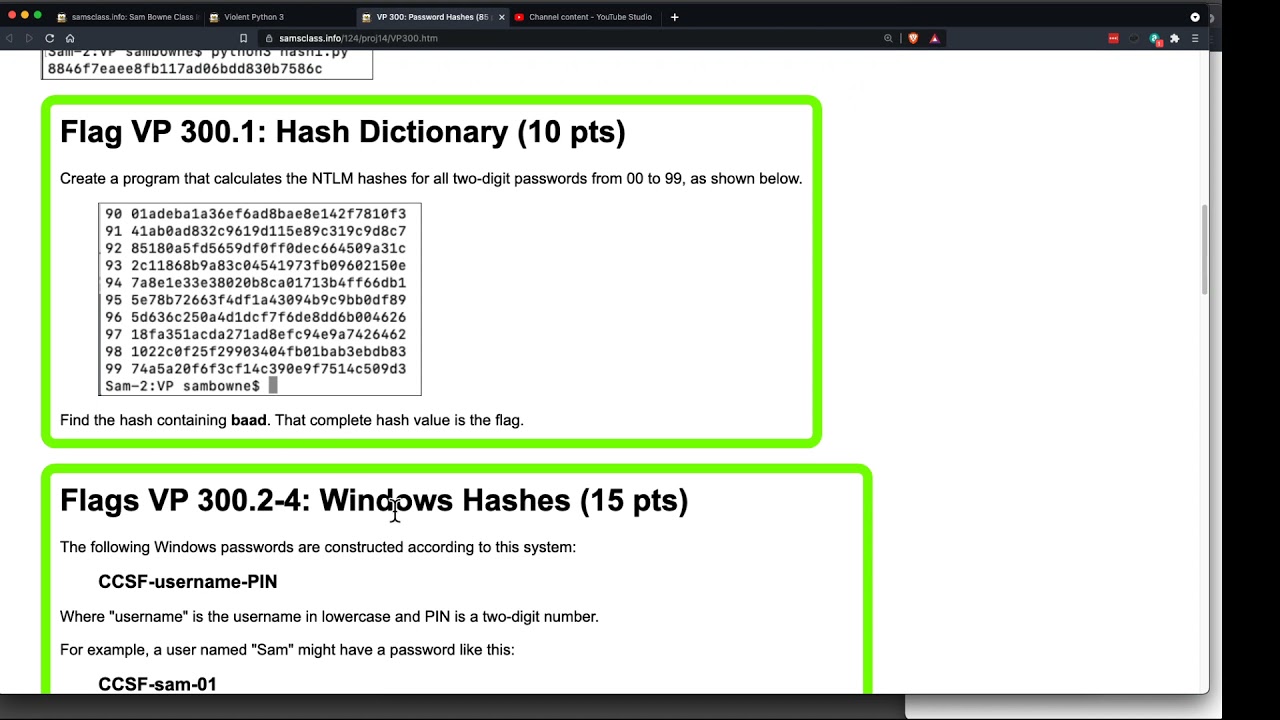Reload the current page
The width and height of the screenshot is (1280, 720).
pos(49,38)
